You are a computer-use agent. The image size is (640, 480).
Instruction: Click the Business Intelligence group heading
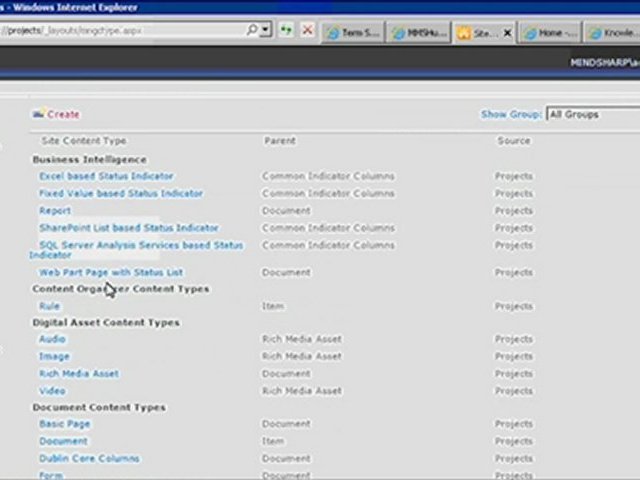[89, 160]
